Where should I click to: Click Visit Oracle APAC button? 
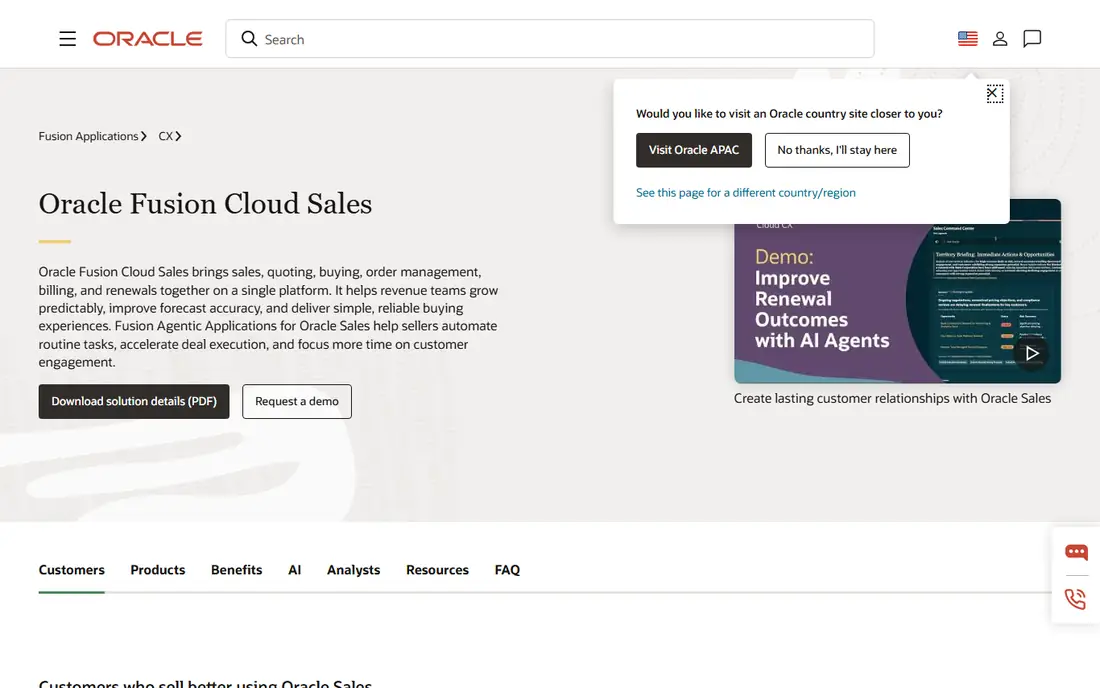[x=694, y=150]
